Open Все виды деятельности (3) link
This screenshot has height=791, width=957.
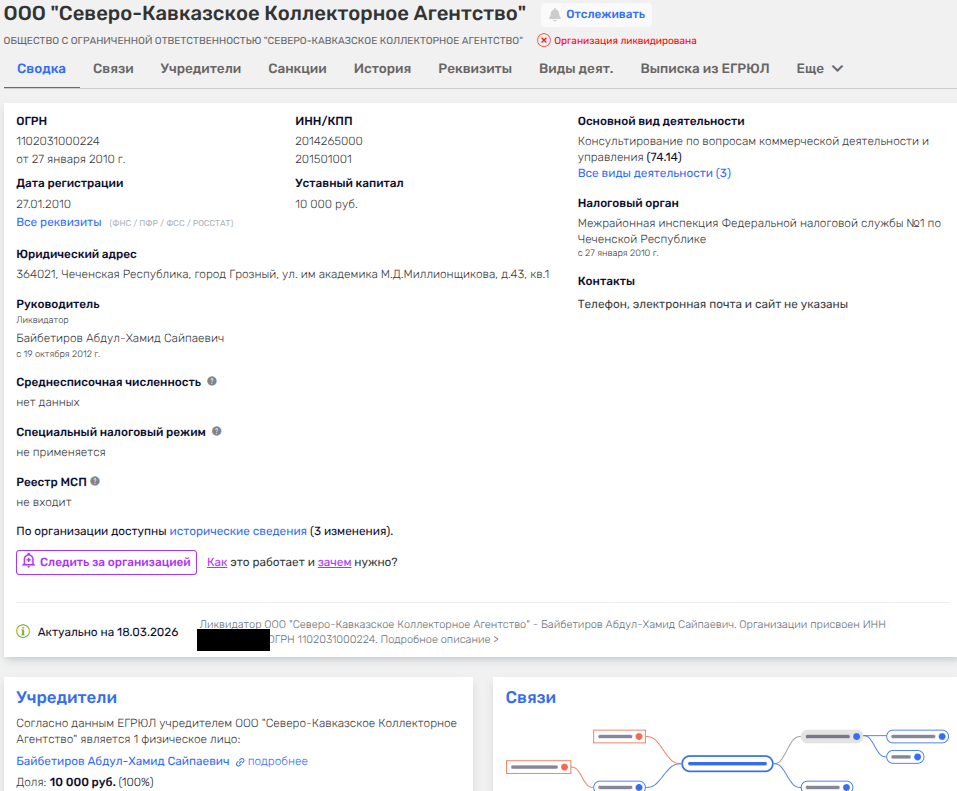click(x=654, y=173)
